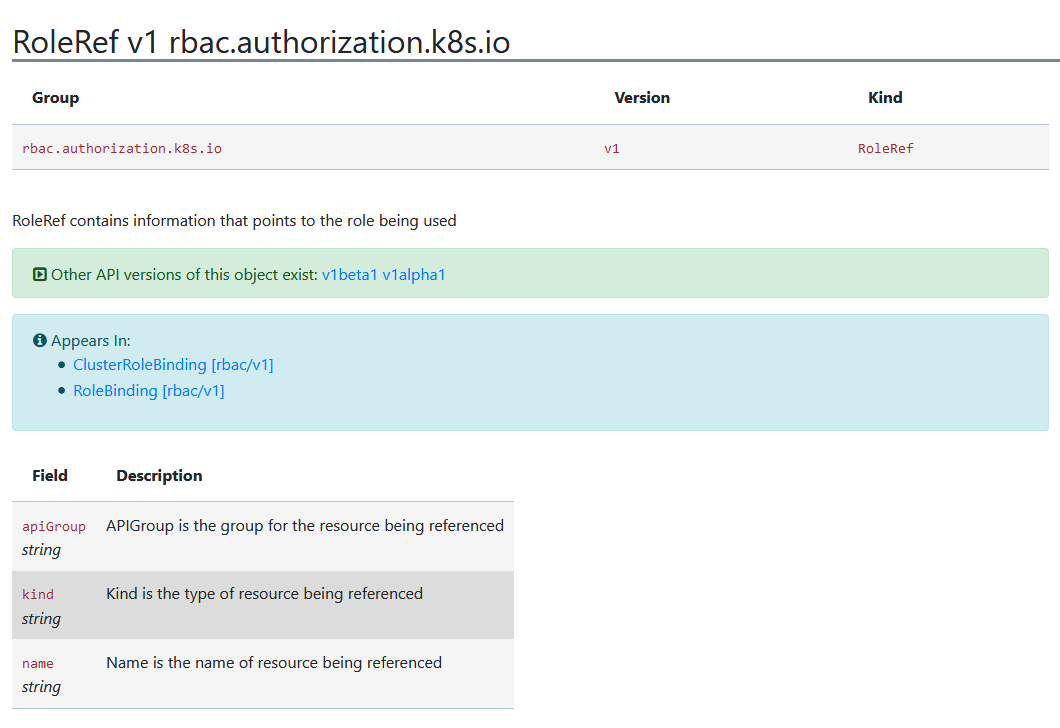The width and height of the screenshot is (1060, 728).
Task: Follow the ClusterRoleBinding [rbac/v1] link
Action: (x=173, y=365)
